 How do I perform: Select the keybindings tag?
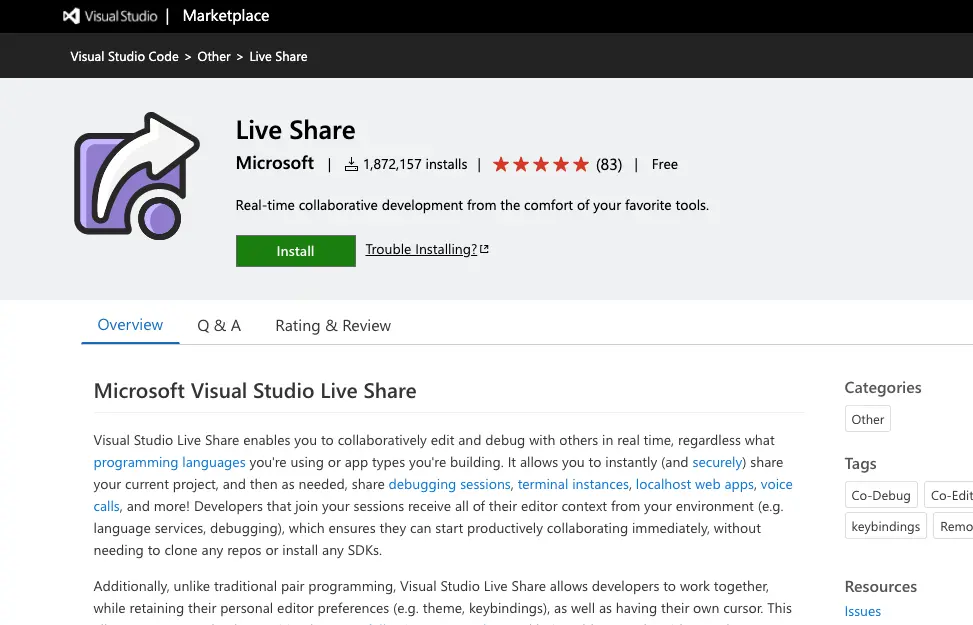tap(886, 526)
